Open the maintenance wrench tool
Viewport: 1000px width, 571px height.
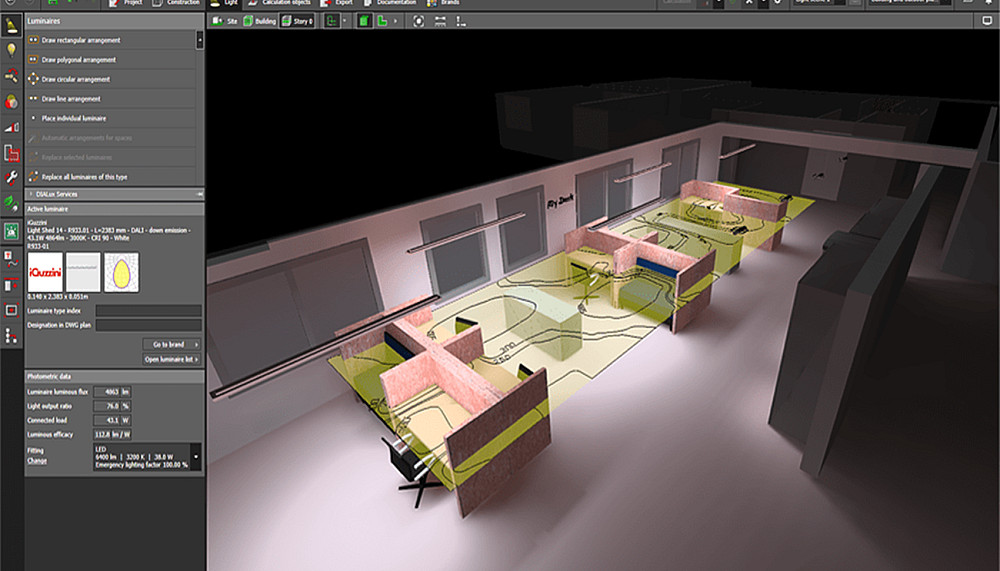11,178
